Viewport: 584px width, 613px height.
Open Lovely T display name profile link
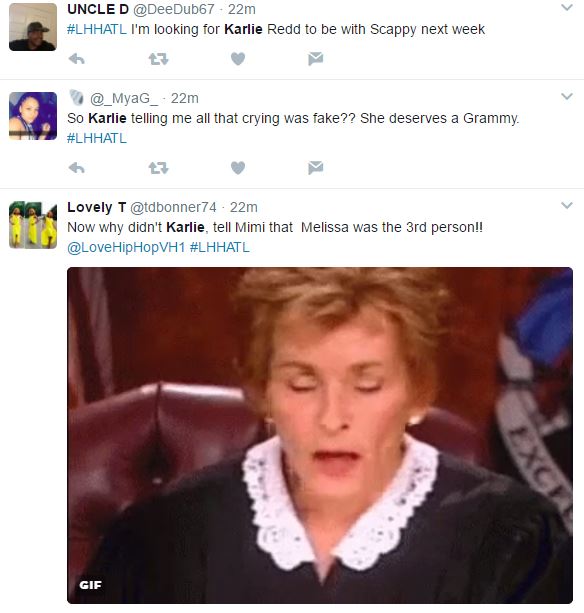pyautogui.click(x=97, y=207)
